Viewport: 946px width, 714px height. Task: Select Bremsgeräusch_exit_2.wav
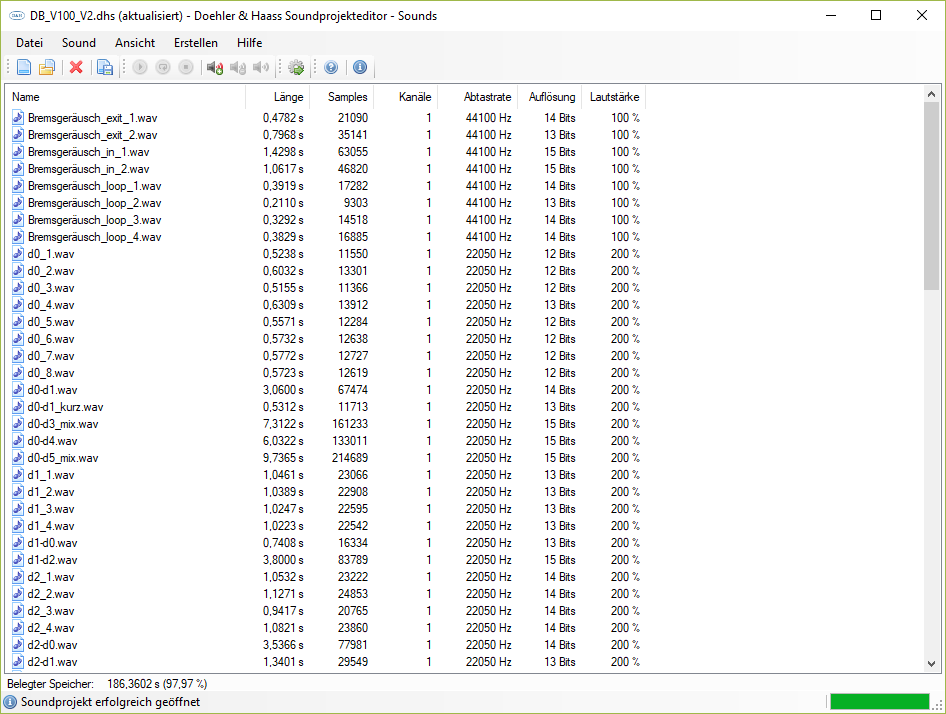click(x=92, y=135)
